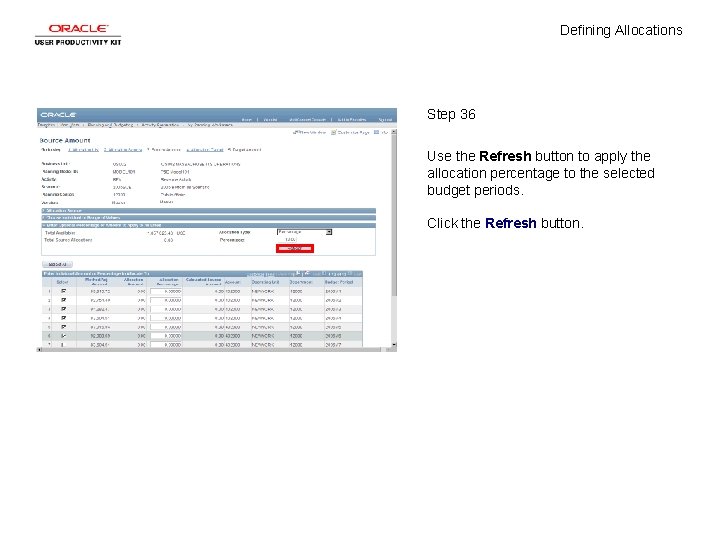Select My Planning Workspace breadcrumb
Screen dimensions: 720x540
coord(210,125)
